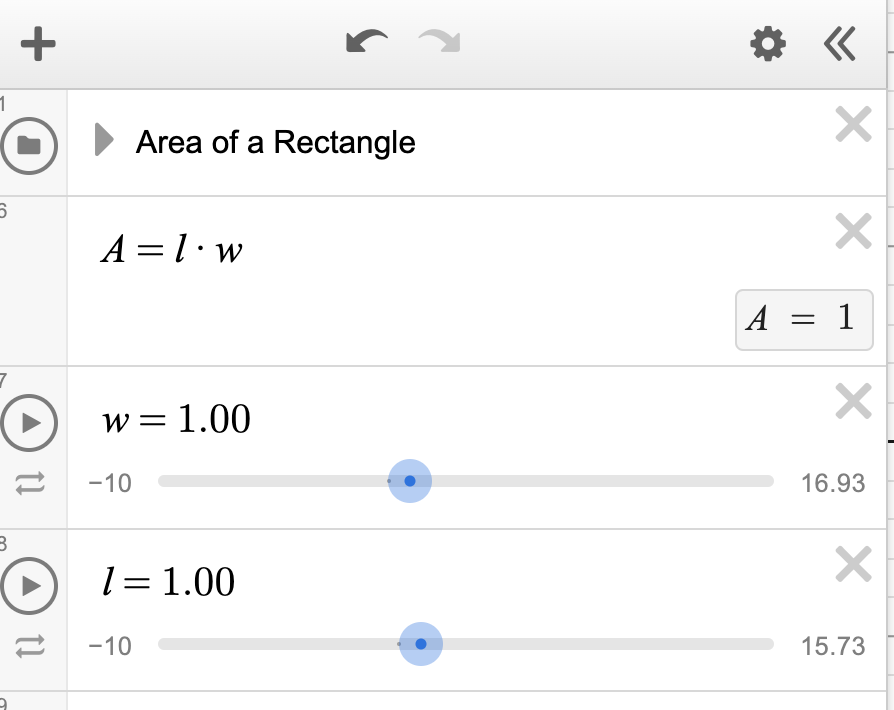Click the folder icon for Area of a Rectangle
Image resolution: width=894 pixels, height=710 pixels.
click(x=30, y=146)
